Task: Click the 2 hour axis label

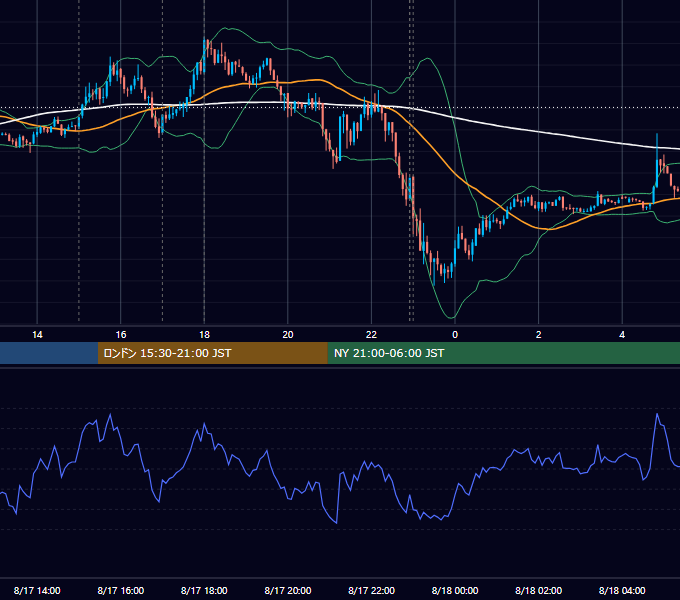Action: [x=539, y=335]
